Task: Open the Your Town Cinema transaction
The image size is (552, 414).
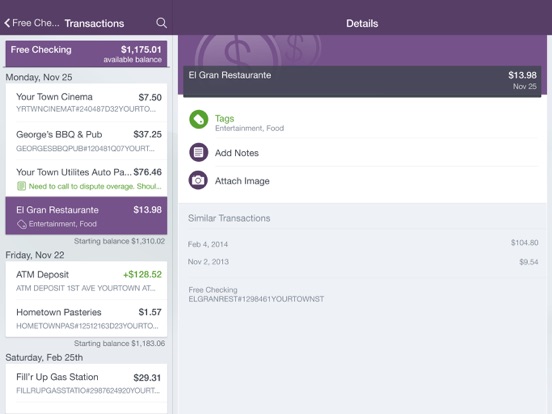Action: (86, 102)
